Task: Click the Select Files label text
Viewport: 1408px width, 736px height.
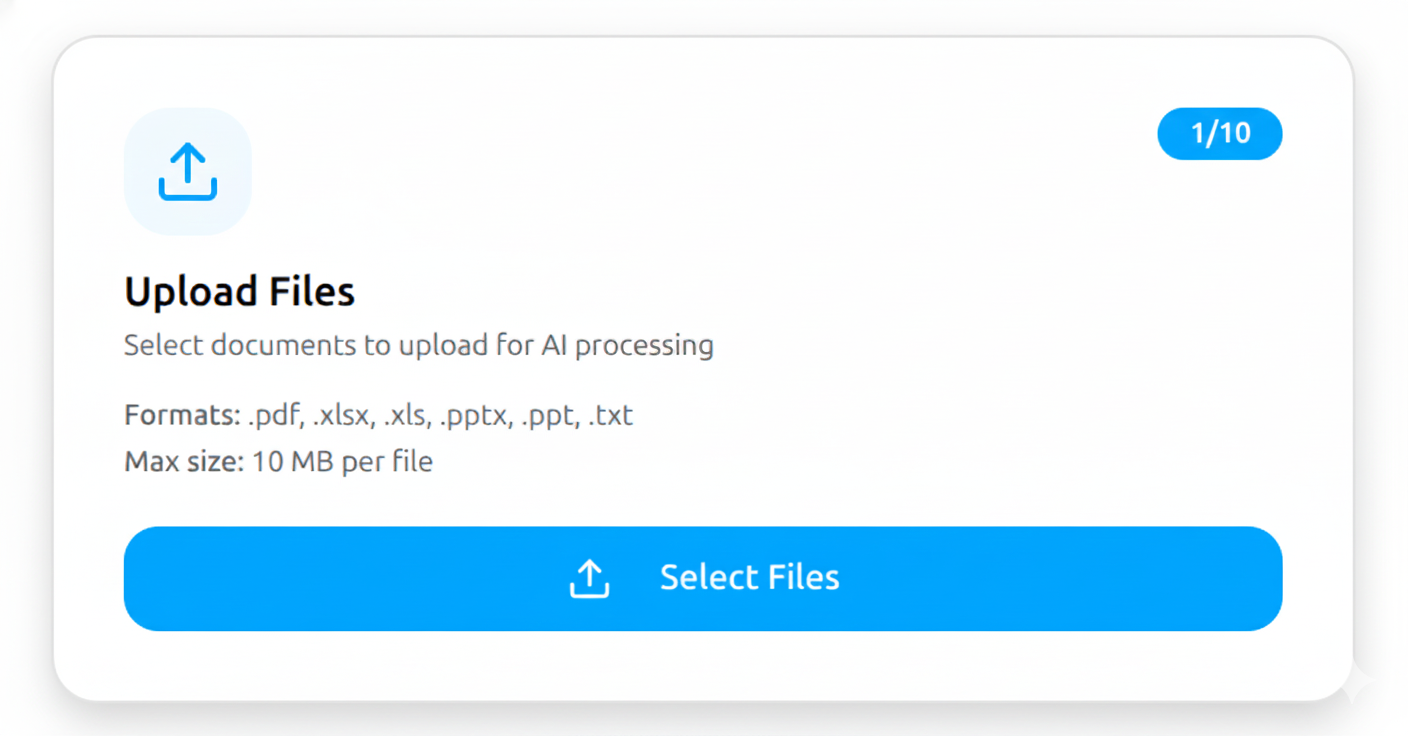Action: click(x=749, y=577)
